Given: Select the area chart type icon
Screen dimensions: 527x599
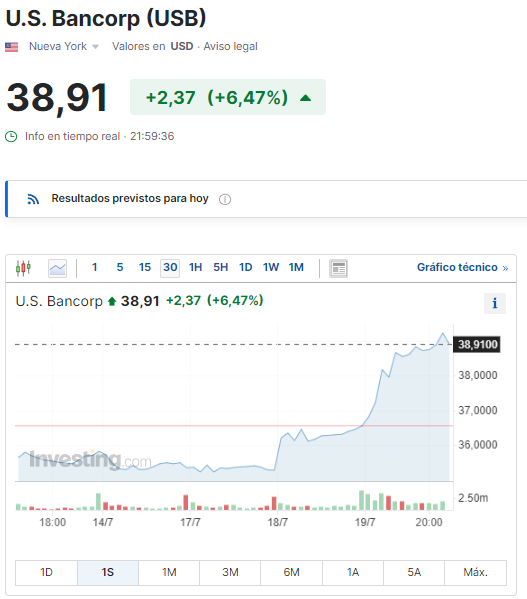Looking at the screenshot, I should point(57,268).
